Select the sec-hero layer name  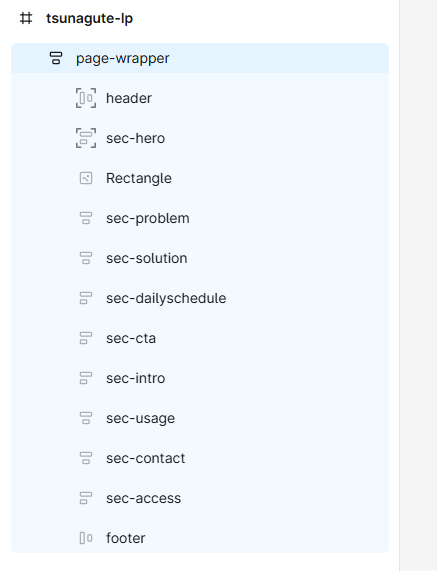click(135, 138)
